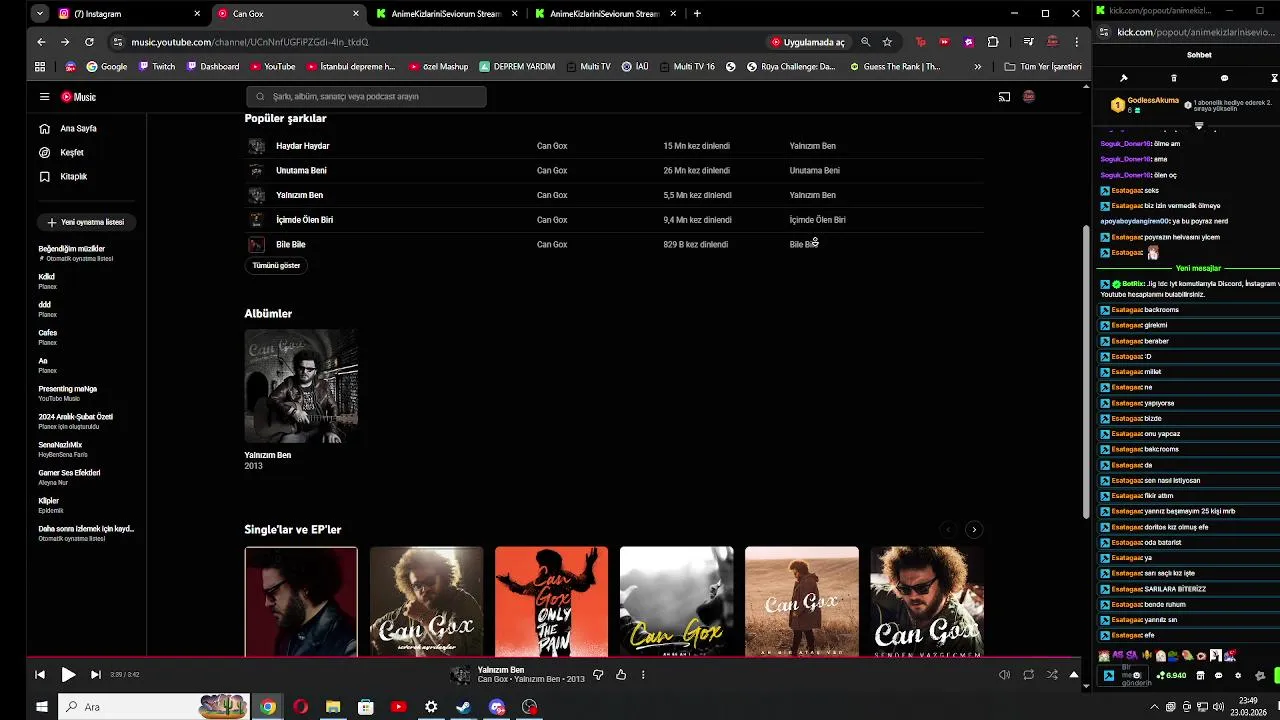Switch to the Instagram tab

[x=129, y=14]
